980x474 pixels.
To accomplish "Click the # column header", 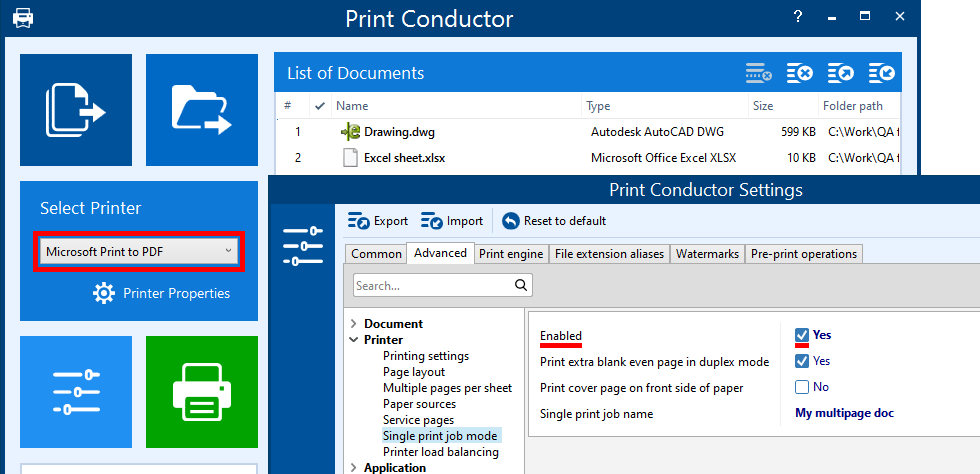I will 292,106.
